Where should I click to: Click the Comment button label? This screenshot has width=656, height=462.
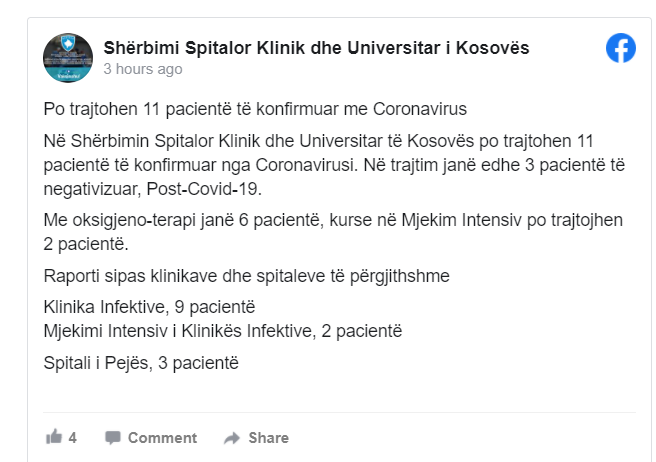coord(162,438)
